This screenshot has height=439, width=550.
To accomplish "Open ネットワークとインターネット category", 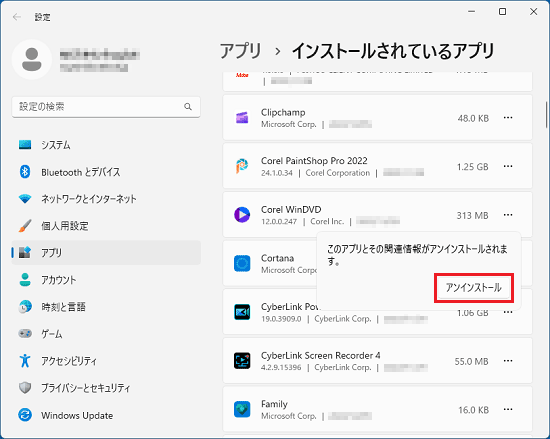I will (x=106, y=199).
